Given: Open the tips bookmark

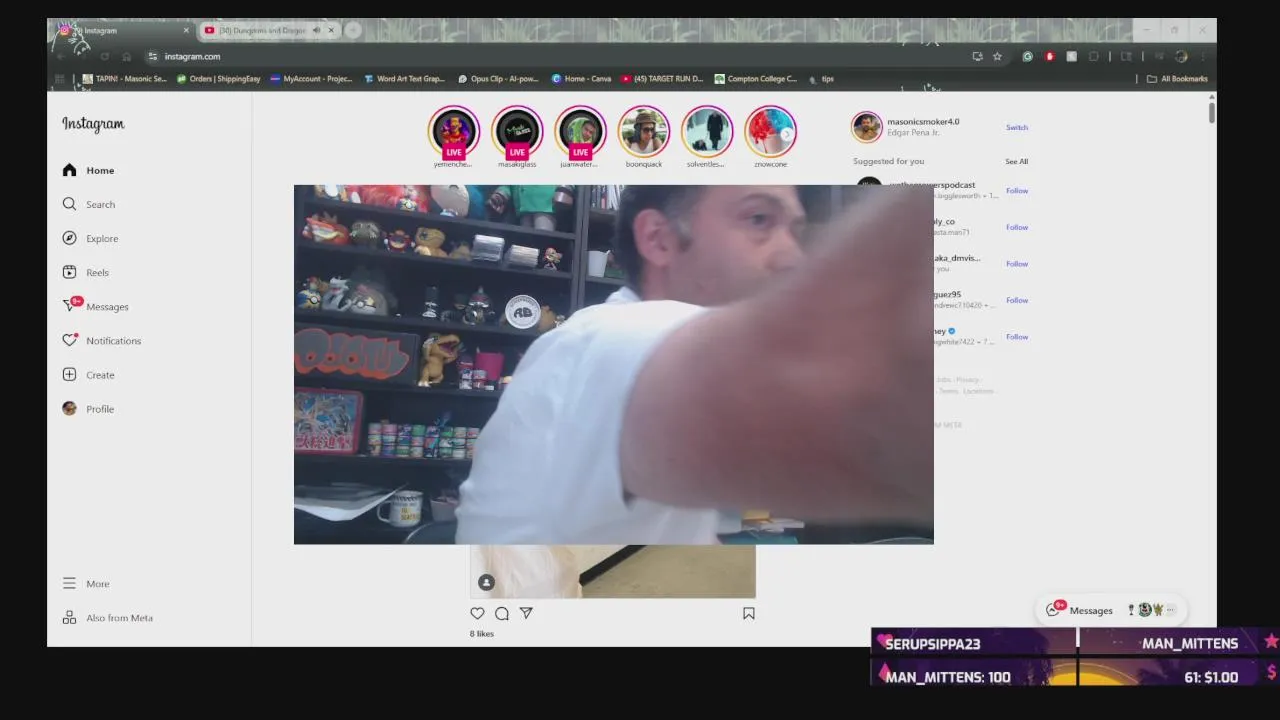Looking at the screenshot, I should 821,79.
